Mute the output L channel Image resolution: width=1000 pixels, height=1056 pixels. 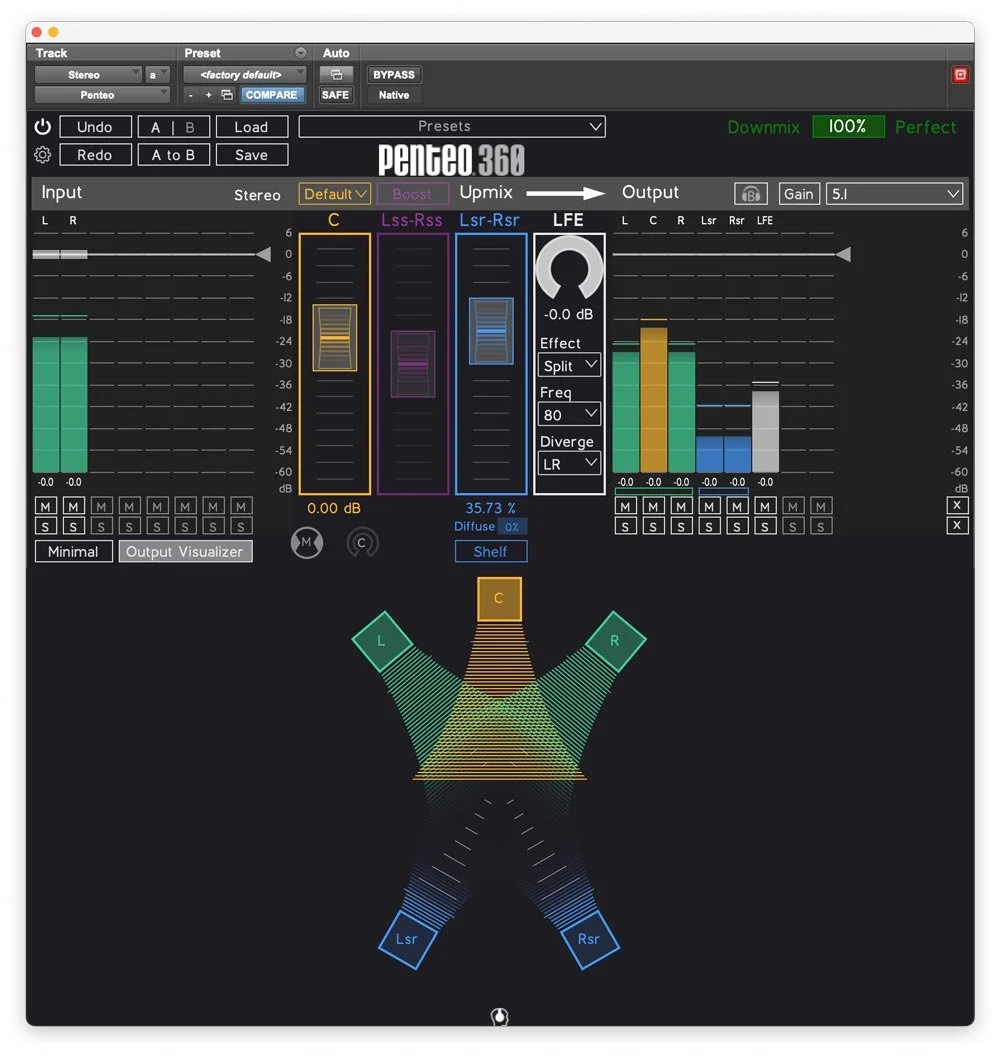(x=626, y=506)
